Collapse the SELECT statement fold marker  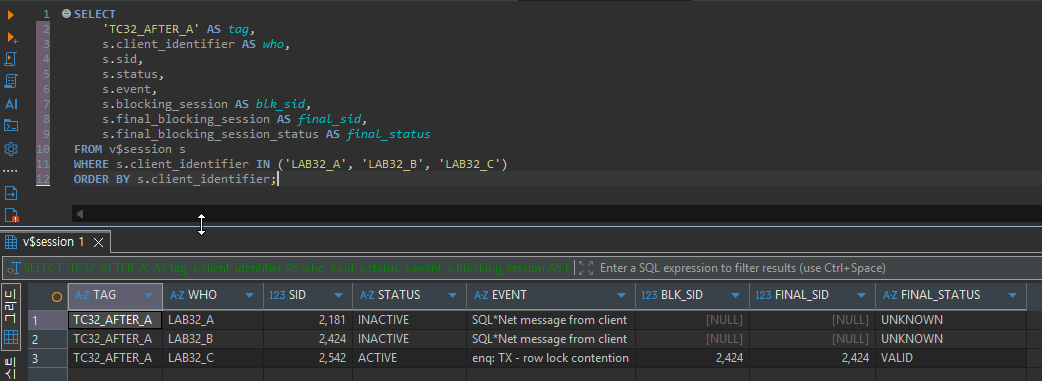point(65,14)
